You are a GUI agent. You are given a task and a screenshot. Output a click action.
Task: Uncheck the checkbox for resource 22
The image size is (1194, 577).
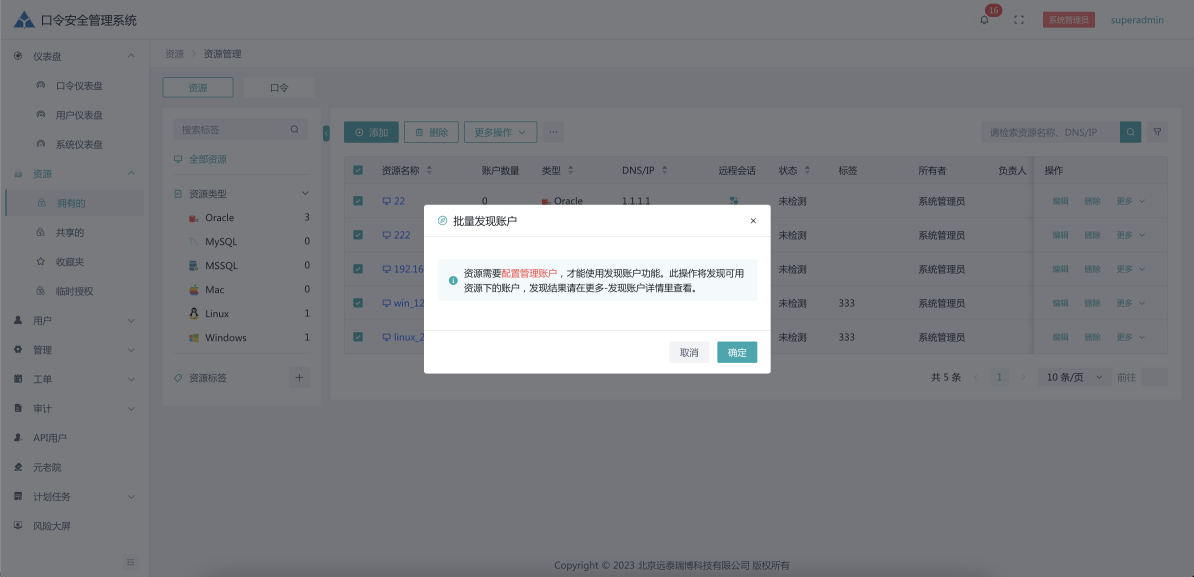[358, 201]
